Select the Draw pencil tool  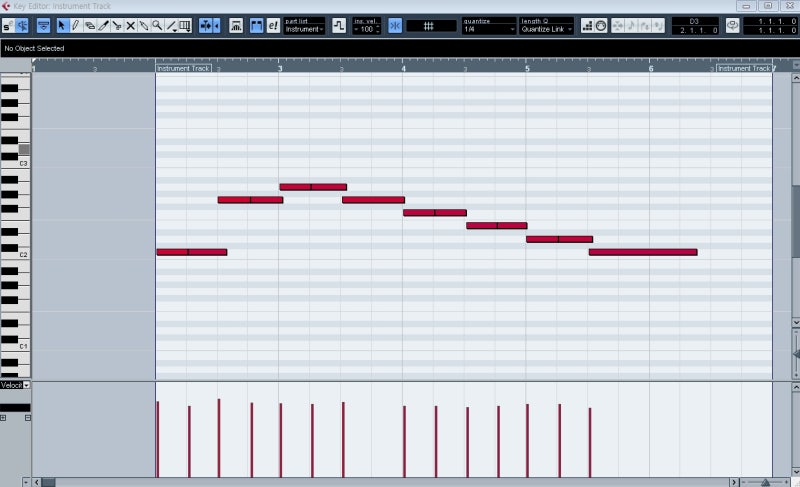(x=76, y=25)
